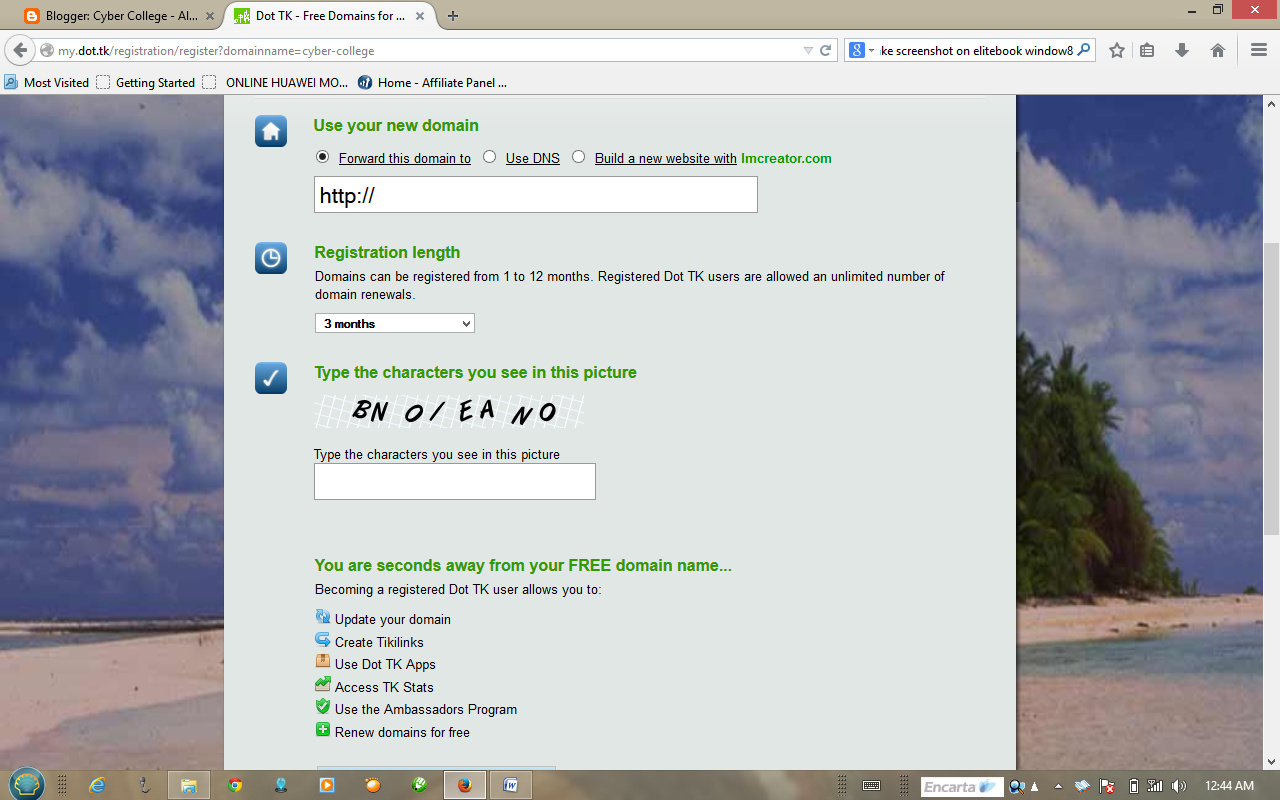This screenshot has height=800, width=1280.
Task: Click the clock icon beside Registration length
Action: pyautogui.click(x=271, y=258)
